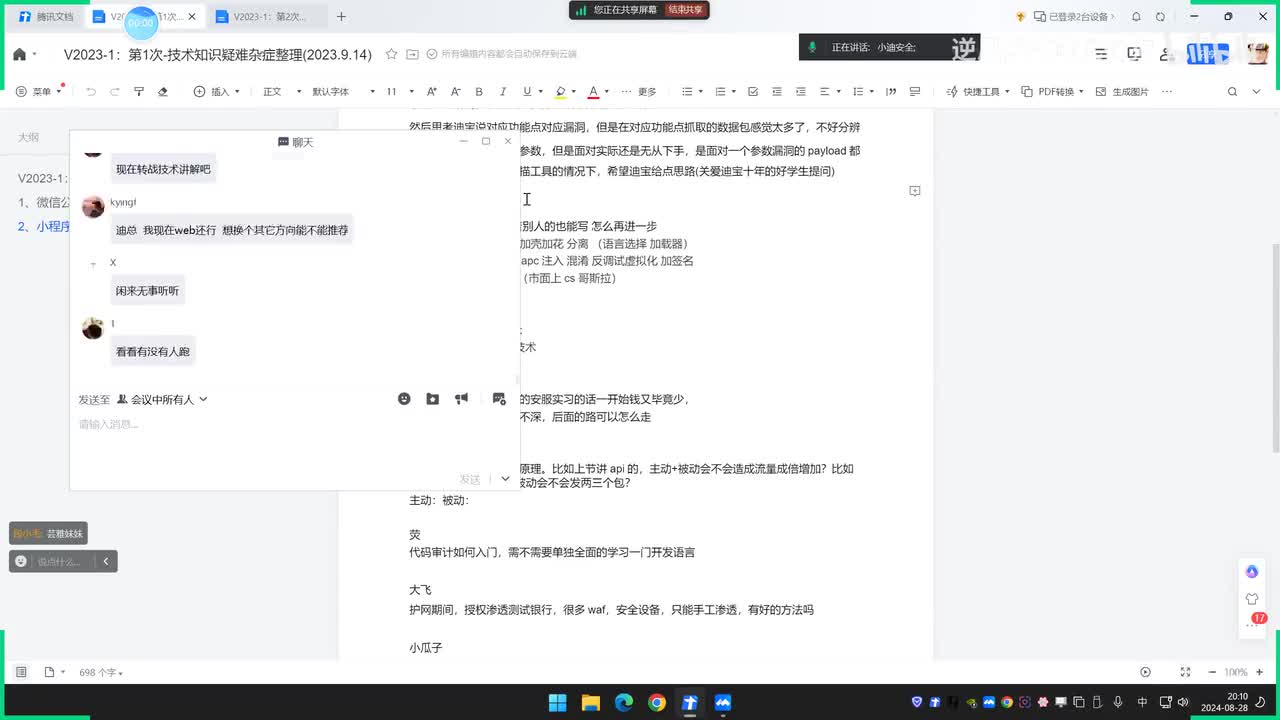Open the Tencent Docs home icon
The image size is (1280, 720).
click(x=19, y=54)
